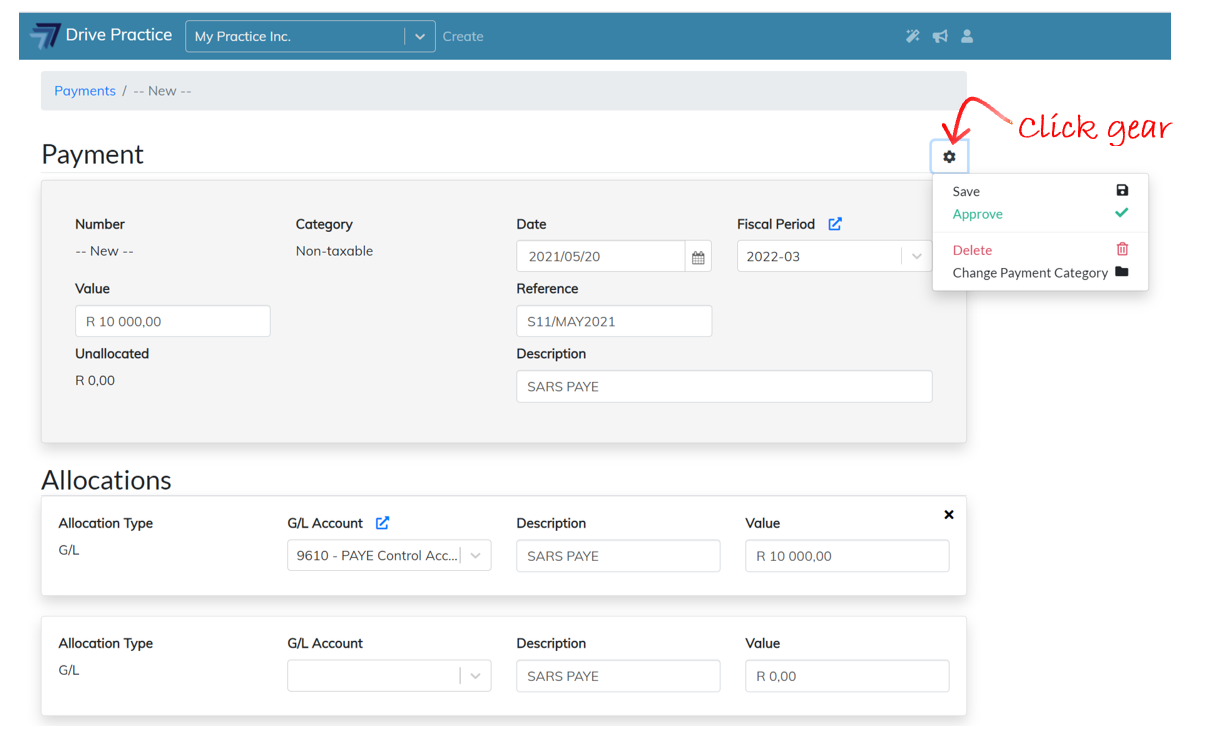
Task: Remove the first allocation with X
Action: 949,515
